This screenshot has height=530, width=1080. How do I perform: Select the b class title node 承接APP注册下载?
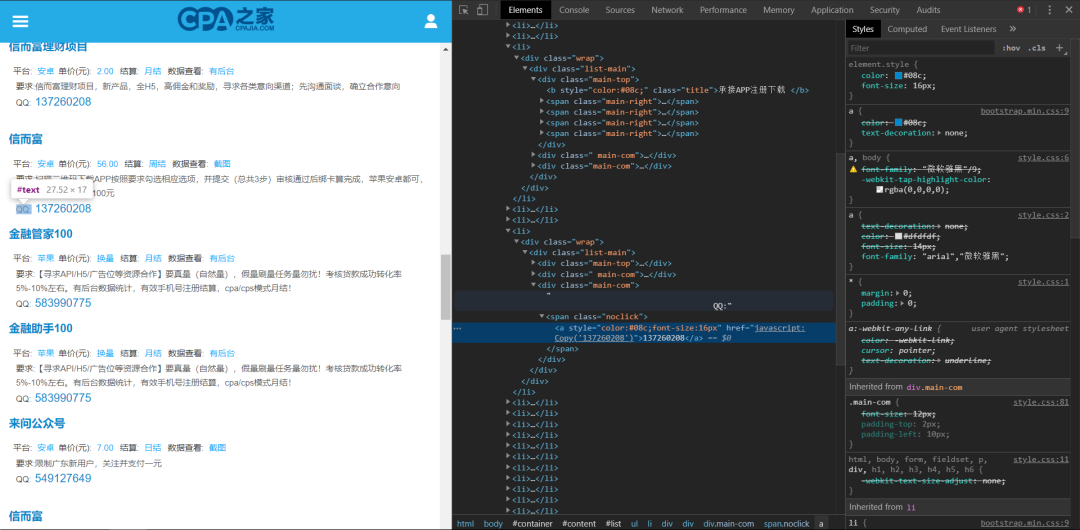[678, 90]
